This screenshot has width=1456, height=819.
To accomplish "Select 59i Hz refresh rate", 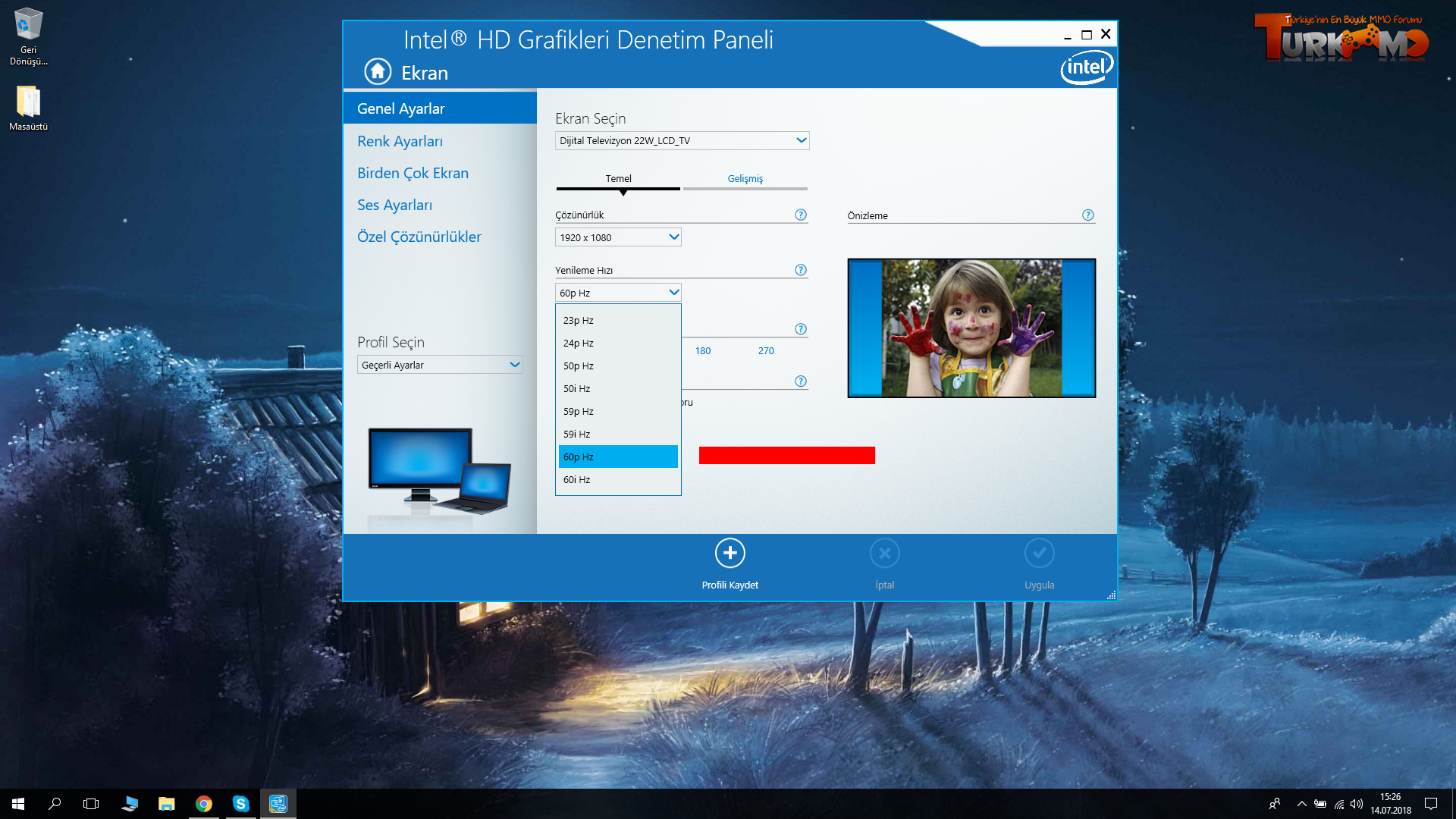I will [x=618, y=434].
